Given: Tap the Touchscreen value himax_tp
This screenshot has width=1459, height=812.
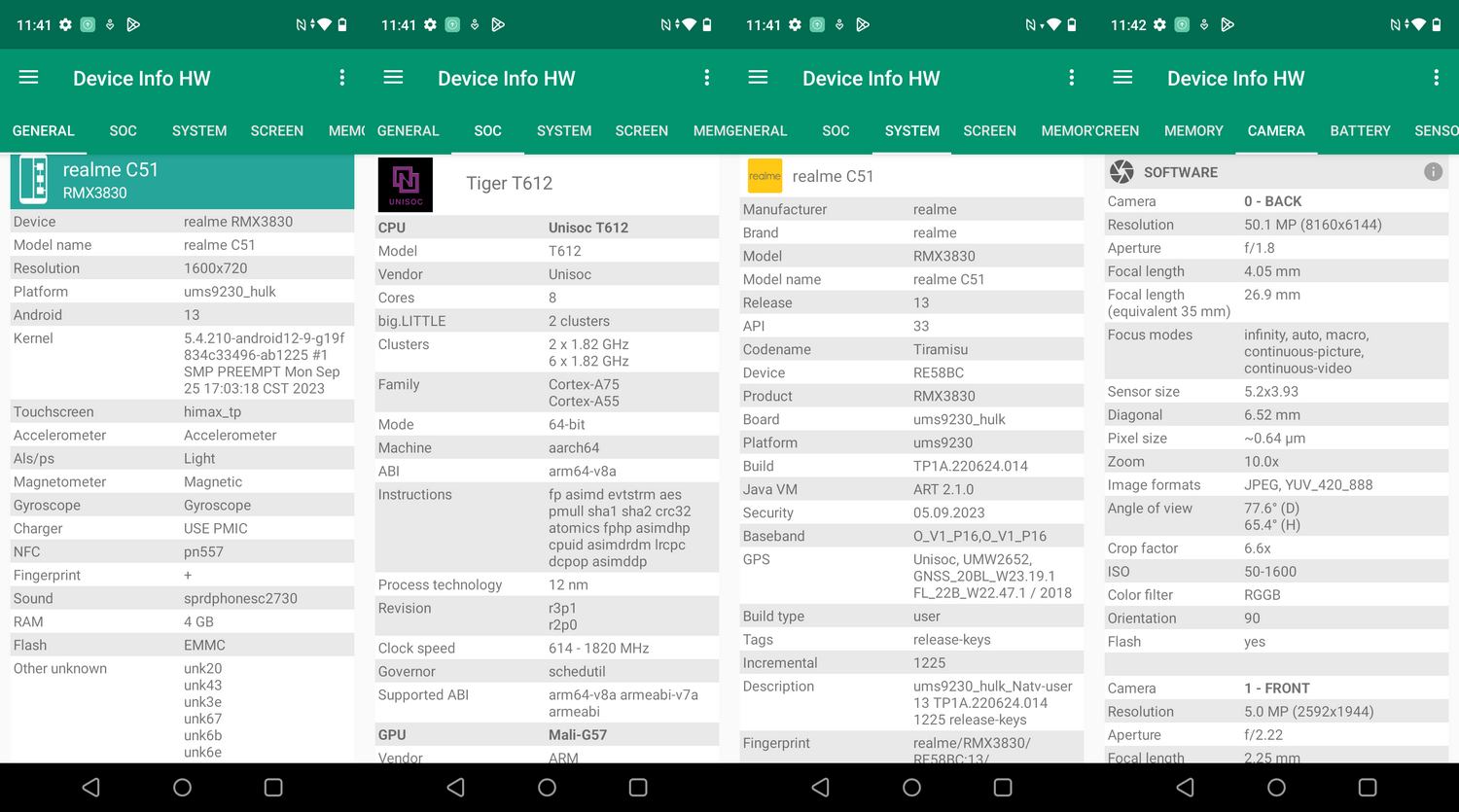Looking at the screenshot, I should [x=212, y=412].
